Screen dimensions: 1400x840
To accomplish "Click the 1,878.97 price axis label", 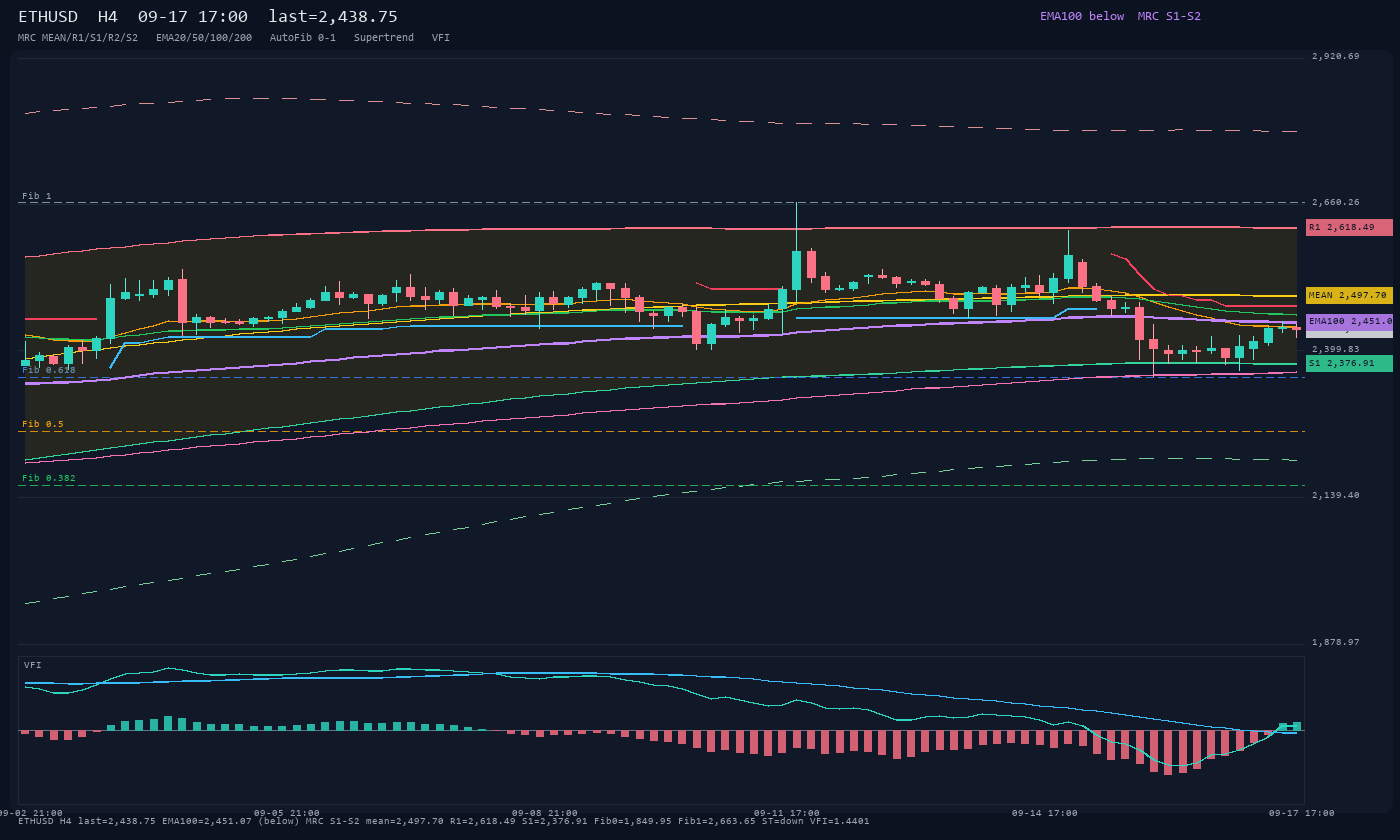I will tap(1336, 642).
